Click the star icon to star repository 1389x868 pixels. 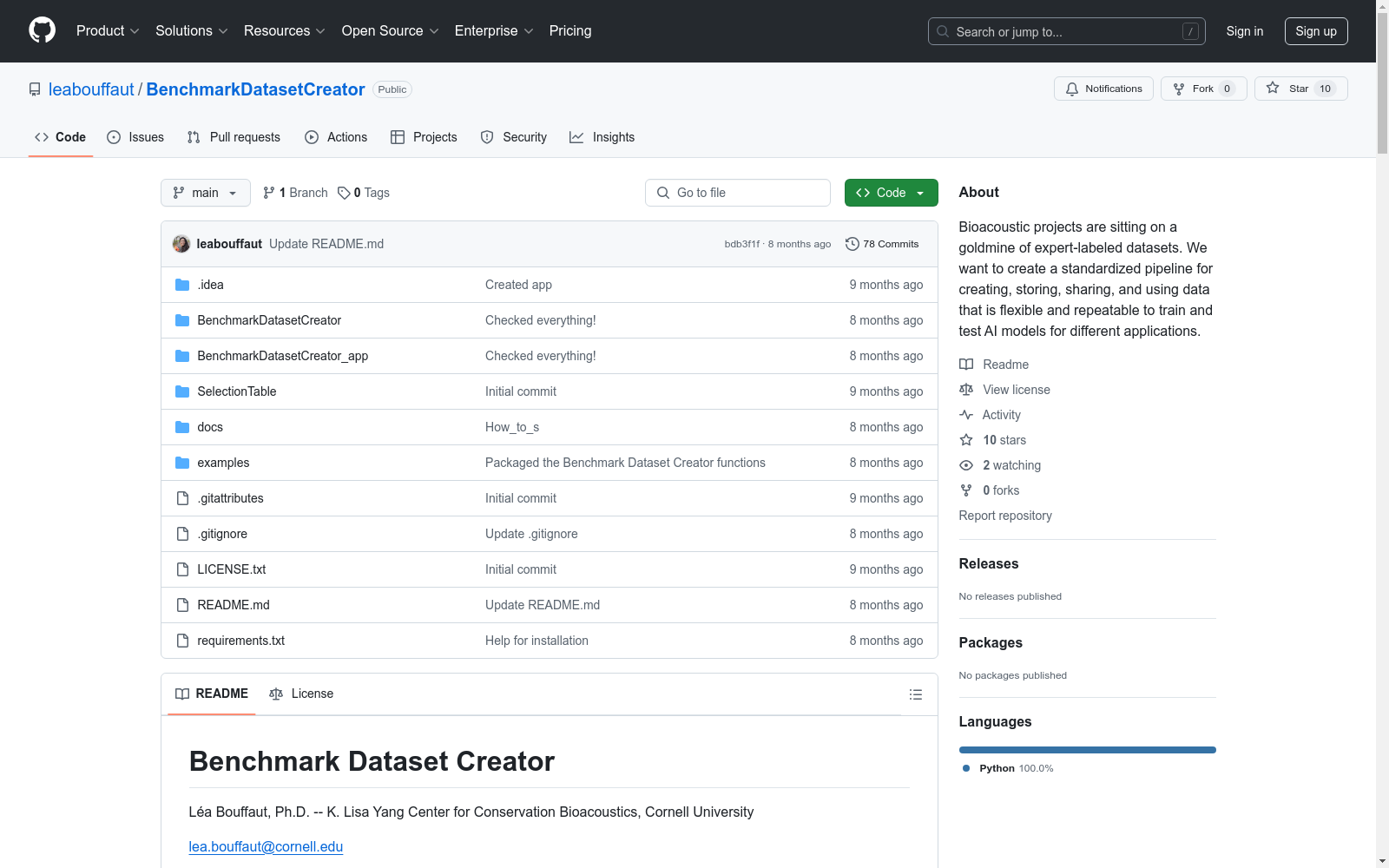coord(1273,88)
